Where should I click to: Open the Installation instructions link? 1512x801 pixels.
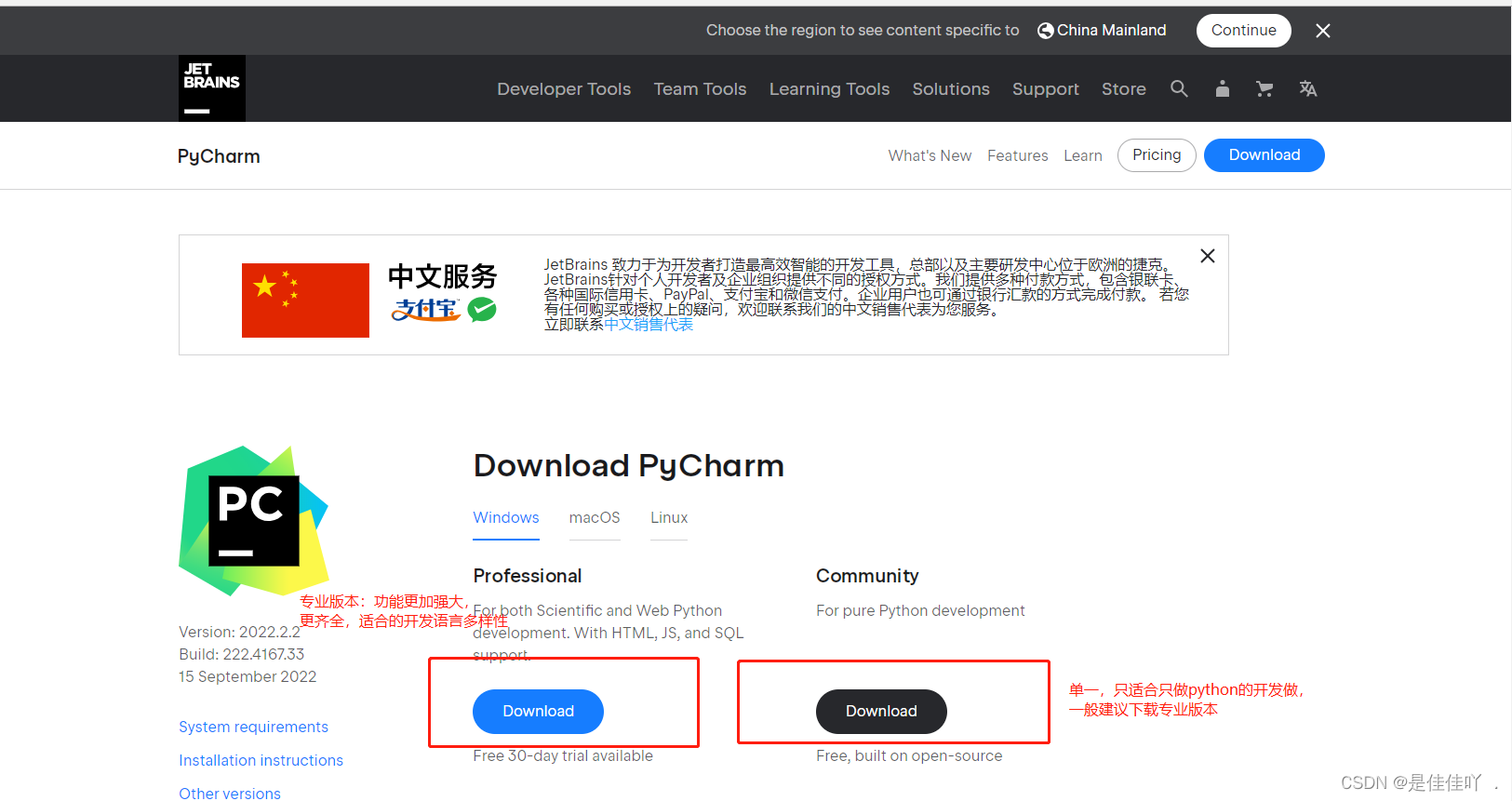(261, 761)
